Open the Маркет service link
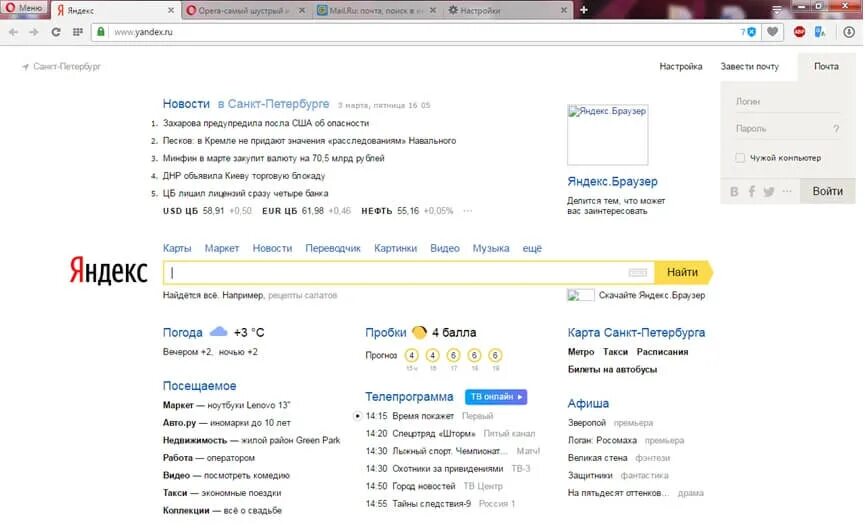The image size is (865, 529). 222,248
